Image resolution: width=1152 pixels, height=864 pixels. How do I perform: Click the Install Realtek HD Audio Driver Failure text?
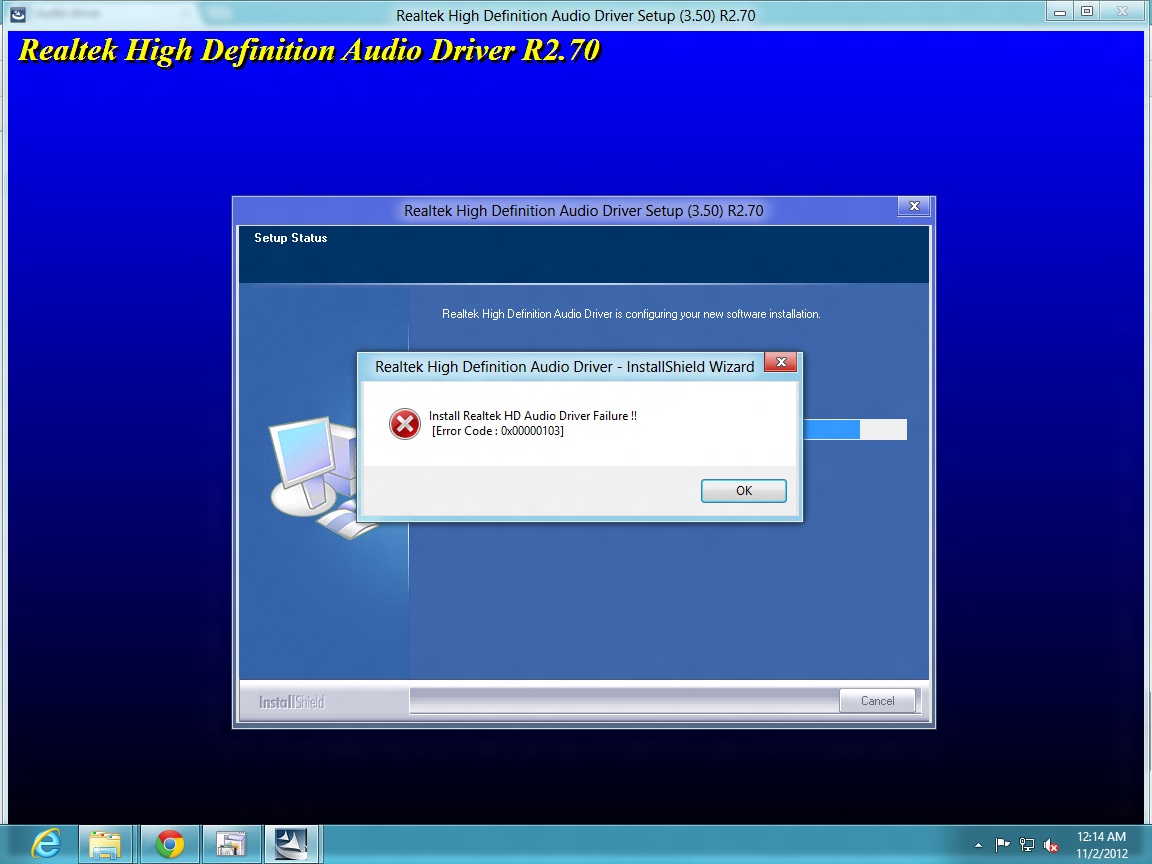[533, 416]
